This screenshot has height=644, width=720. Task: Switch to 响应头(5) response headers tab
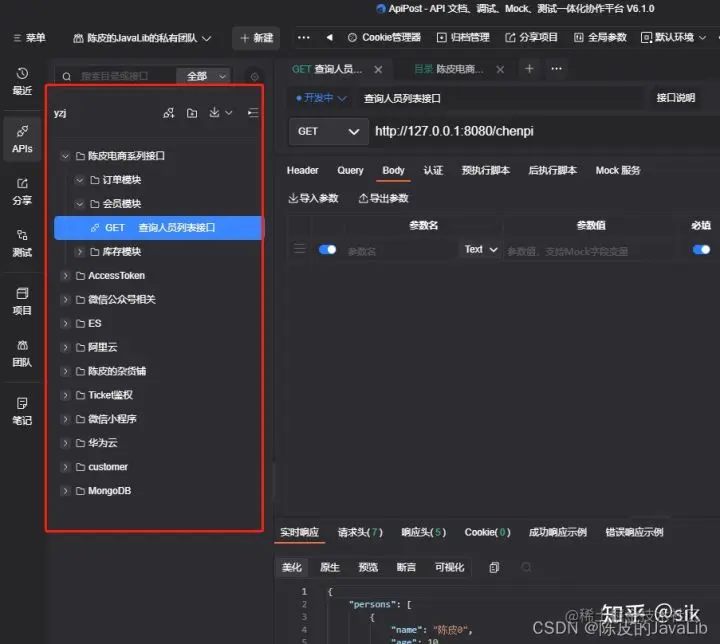coord(423,532)
